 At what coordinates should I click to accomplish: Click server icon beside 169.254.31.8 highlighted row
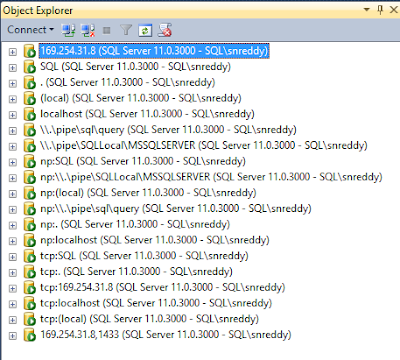pyautogui.click(x=29, y=51)
